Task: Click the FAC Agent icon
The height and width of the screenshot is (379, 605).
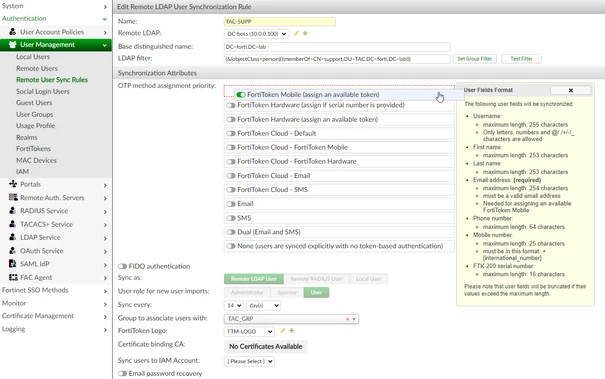Action: [x=13, y=277]
